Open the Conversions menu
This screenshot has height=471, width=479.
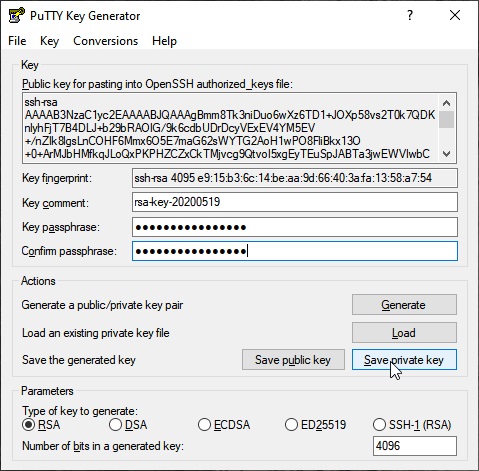pos(105,41)
